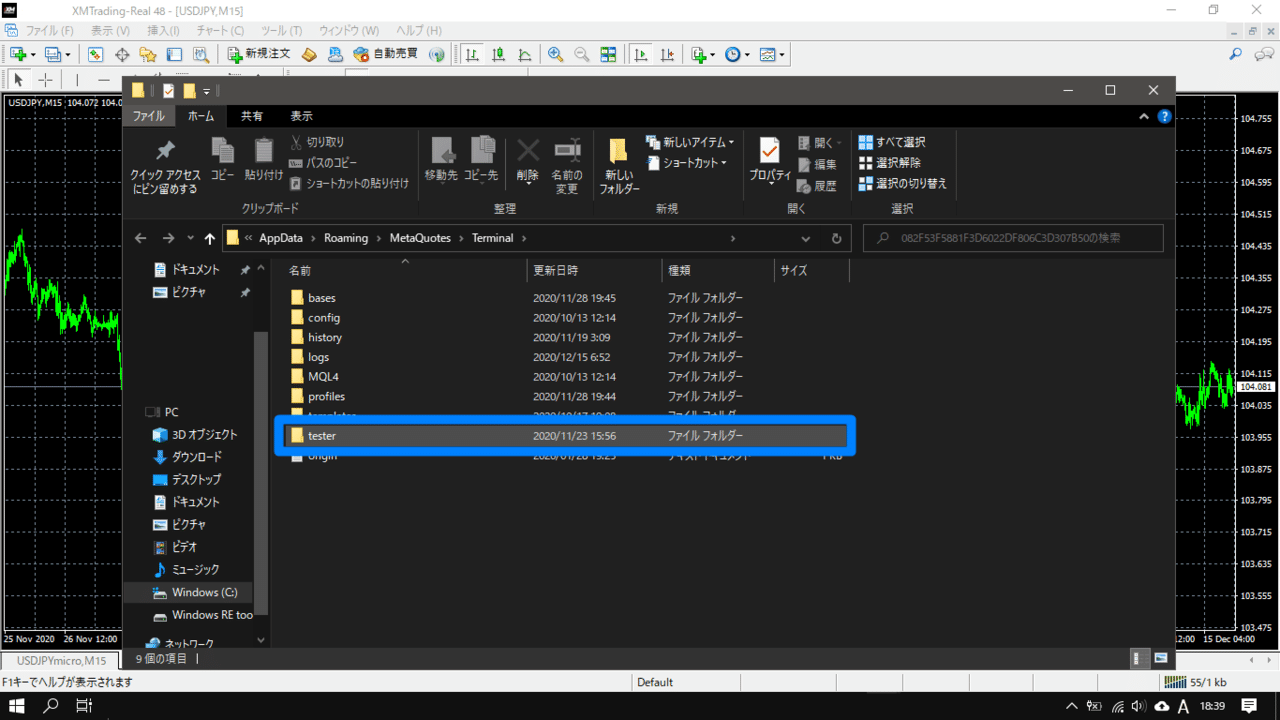Select bar chart icon in MetaTrader

click(471, 54)
